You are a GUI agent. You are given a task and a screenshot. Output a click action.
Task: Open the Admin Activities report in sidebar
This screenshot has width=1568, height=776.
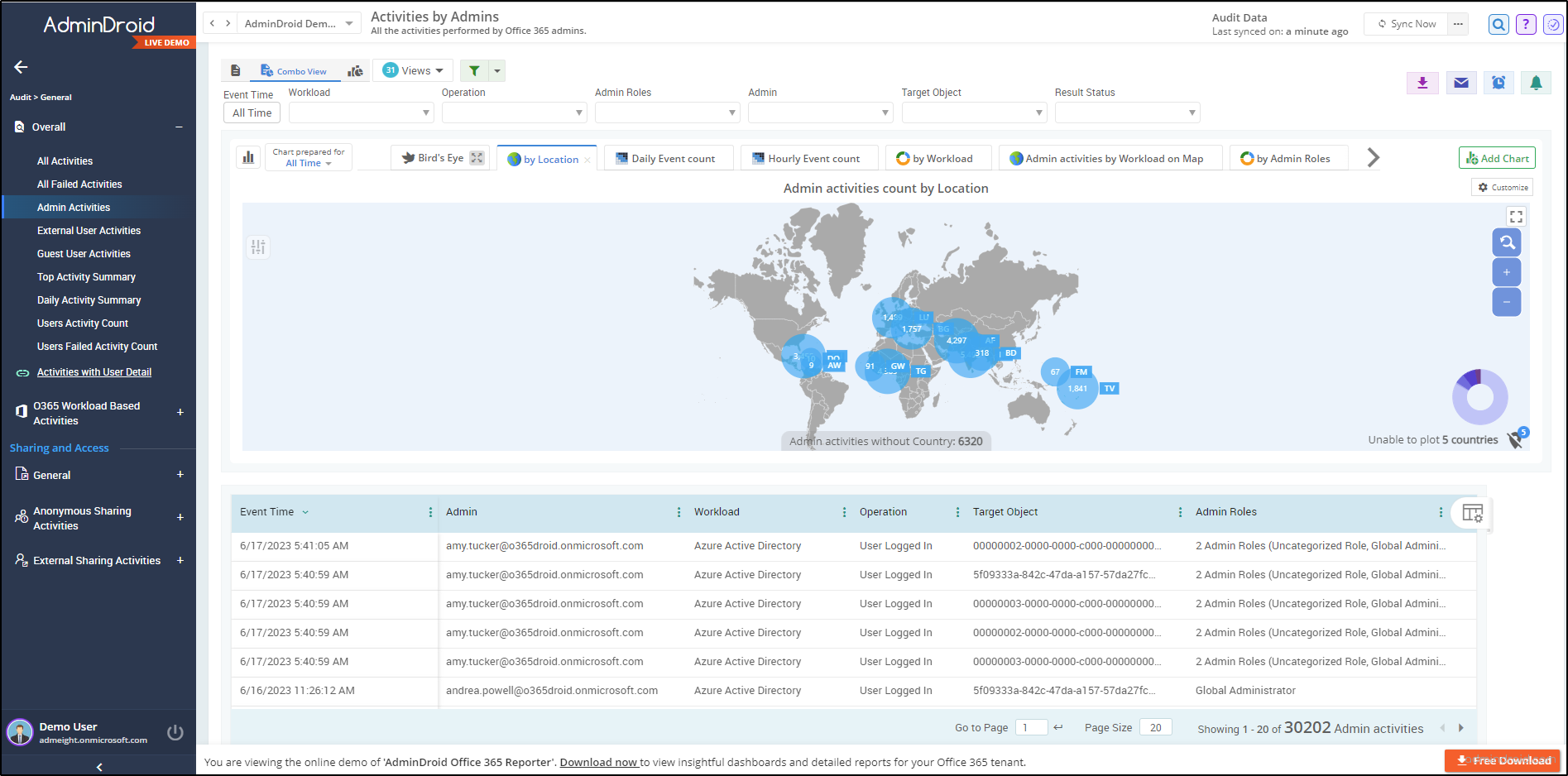pos(74,207)
